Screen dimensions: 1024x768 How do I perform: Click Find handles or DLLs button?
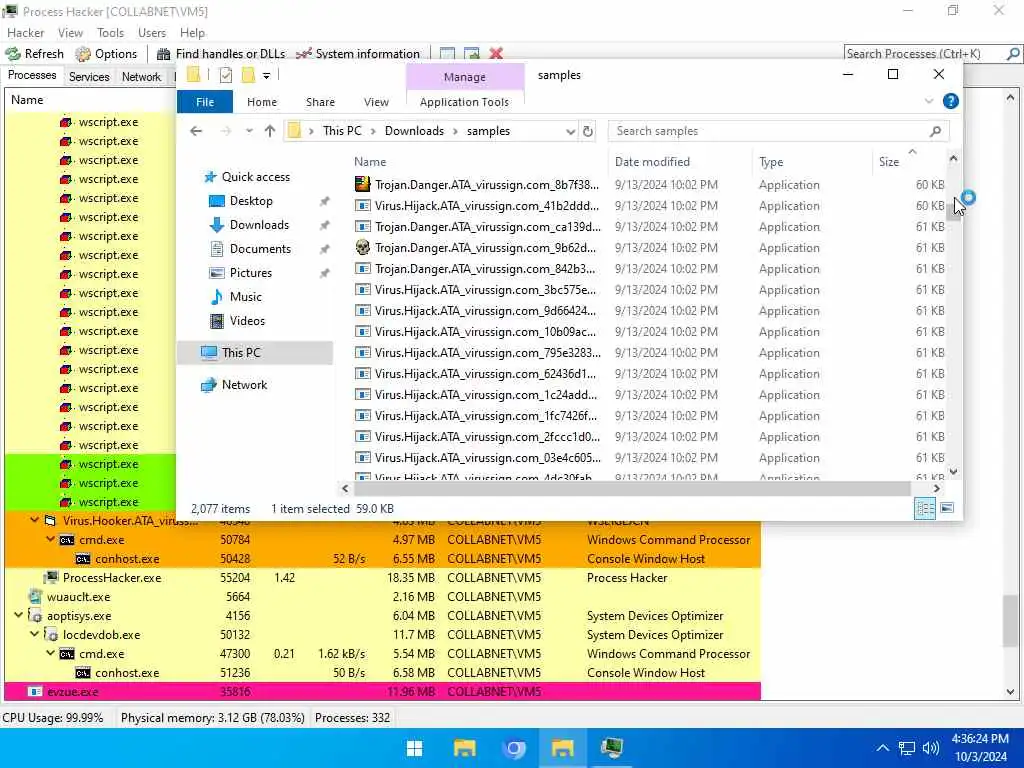[221, 54]
